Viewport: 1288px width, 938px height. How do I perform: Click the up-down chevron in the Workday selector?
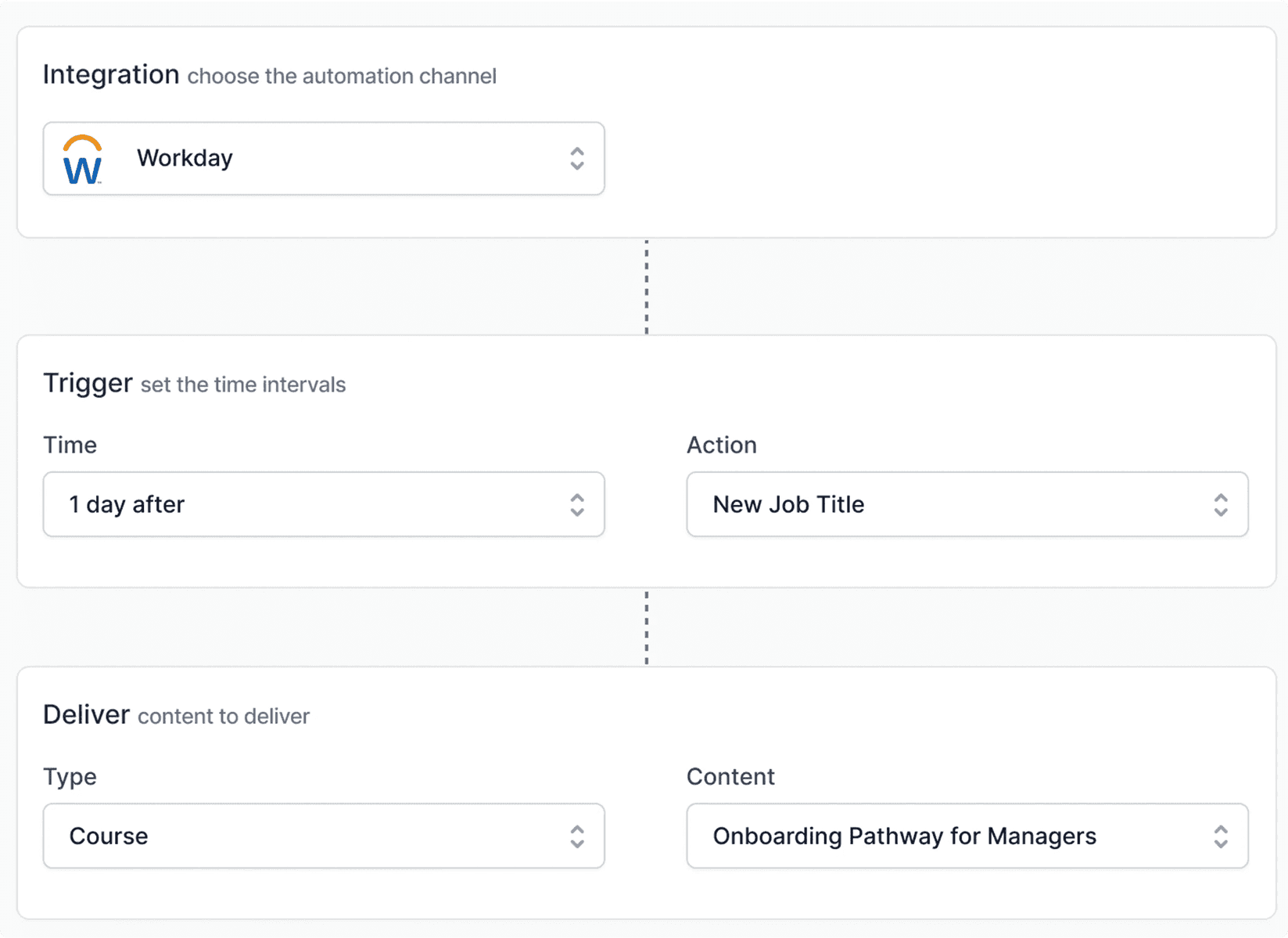coord(577,159)
